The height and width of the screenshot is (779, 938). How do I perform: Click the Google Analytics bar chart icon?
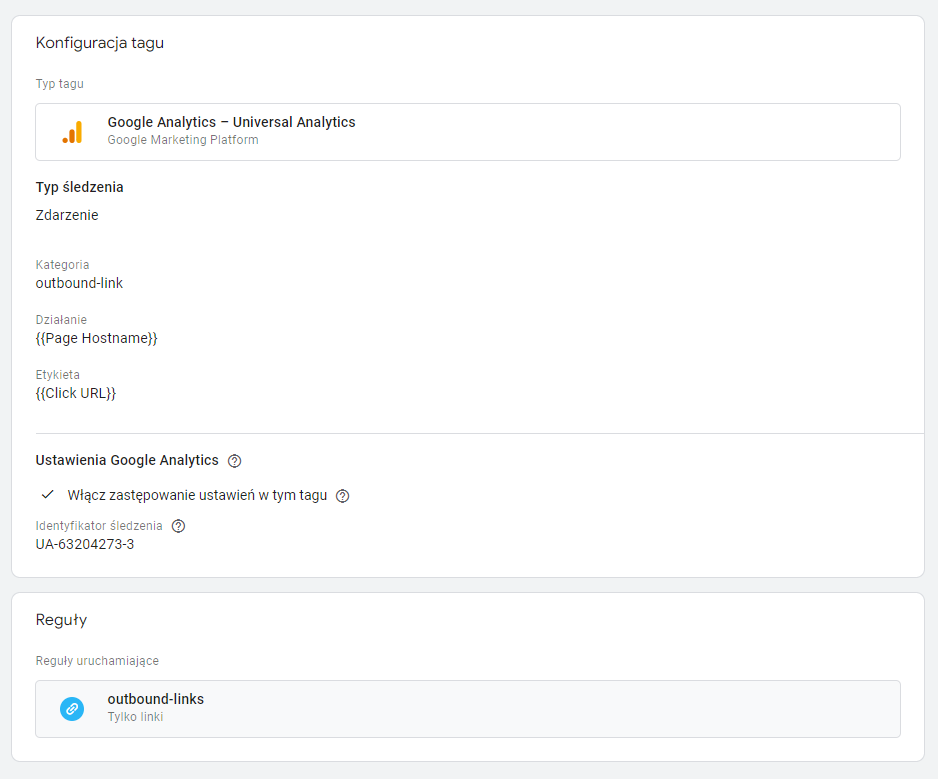point(72,132)
